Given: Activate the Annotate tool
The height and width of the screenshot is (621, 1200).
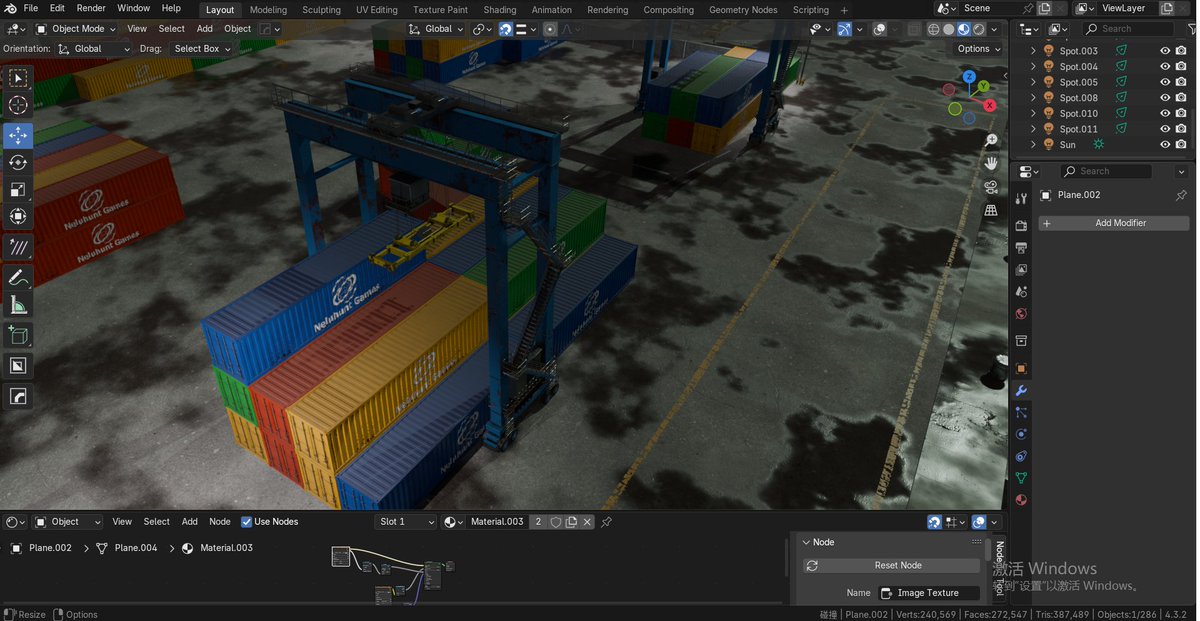Looking at the screenshot, I should click(x=18, y=277).
